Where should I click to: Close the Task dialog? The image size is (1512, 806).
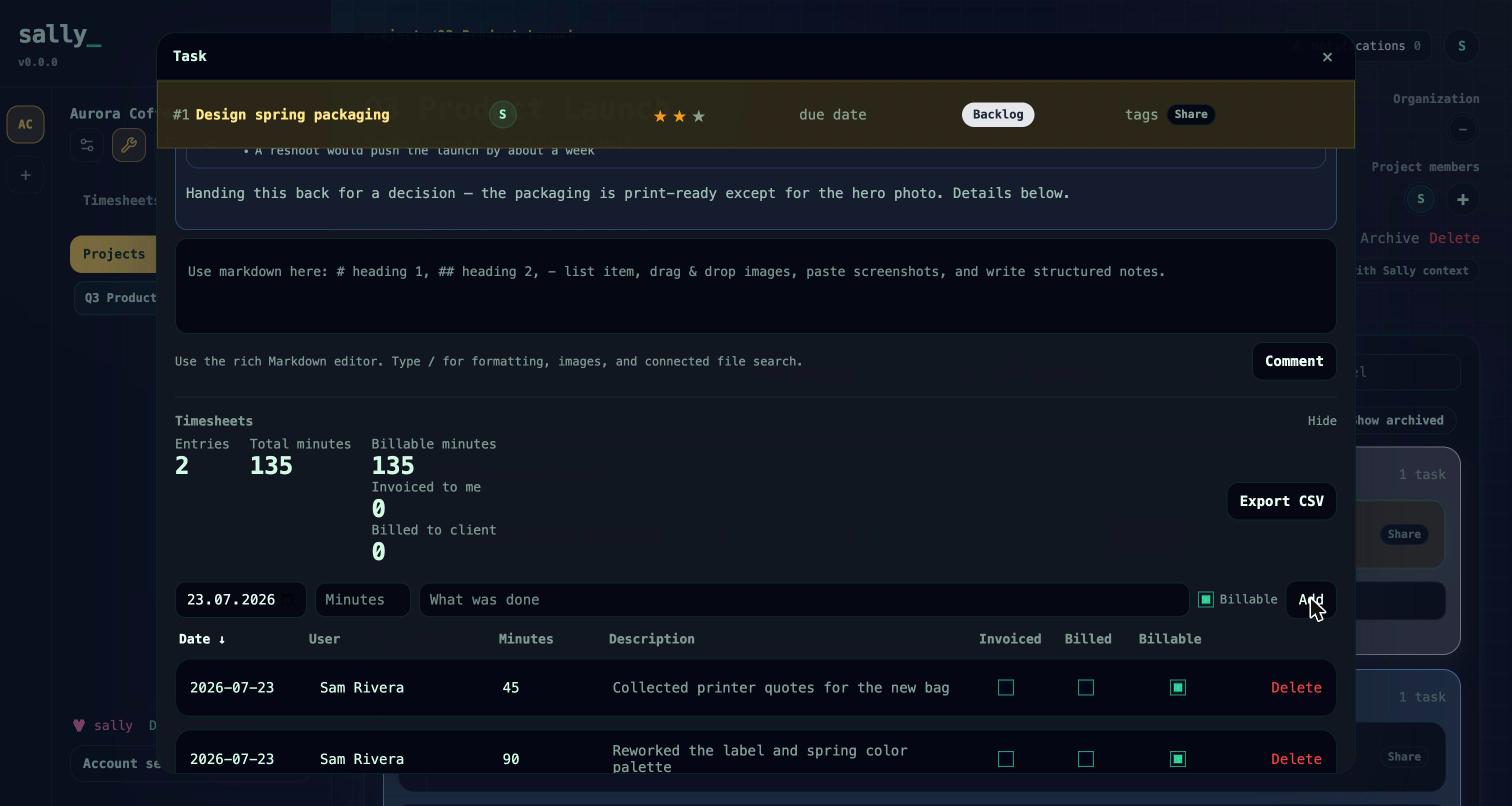[x=1327, y=57]
